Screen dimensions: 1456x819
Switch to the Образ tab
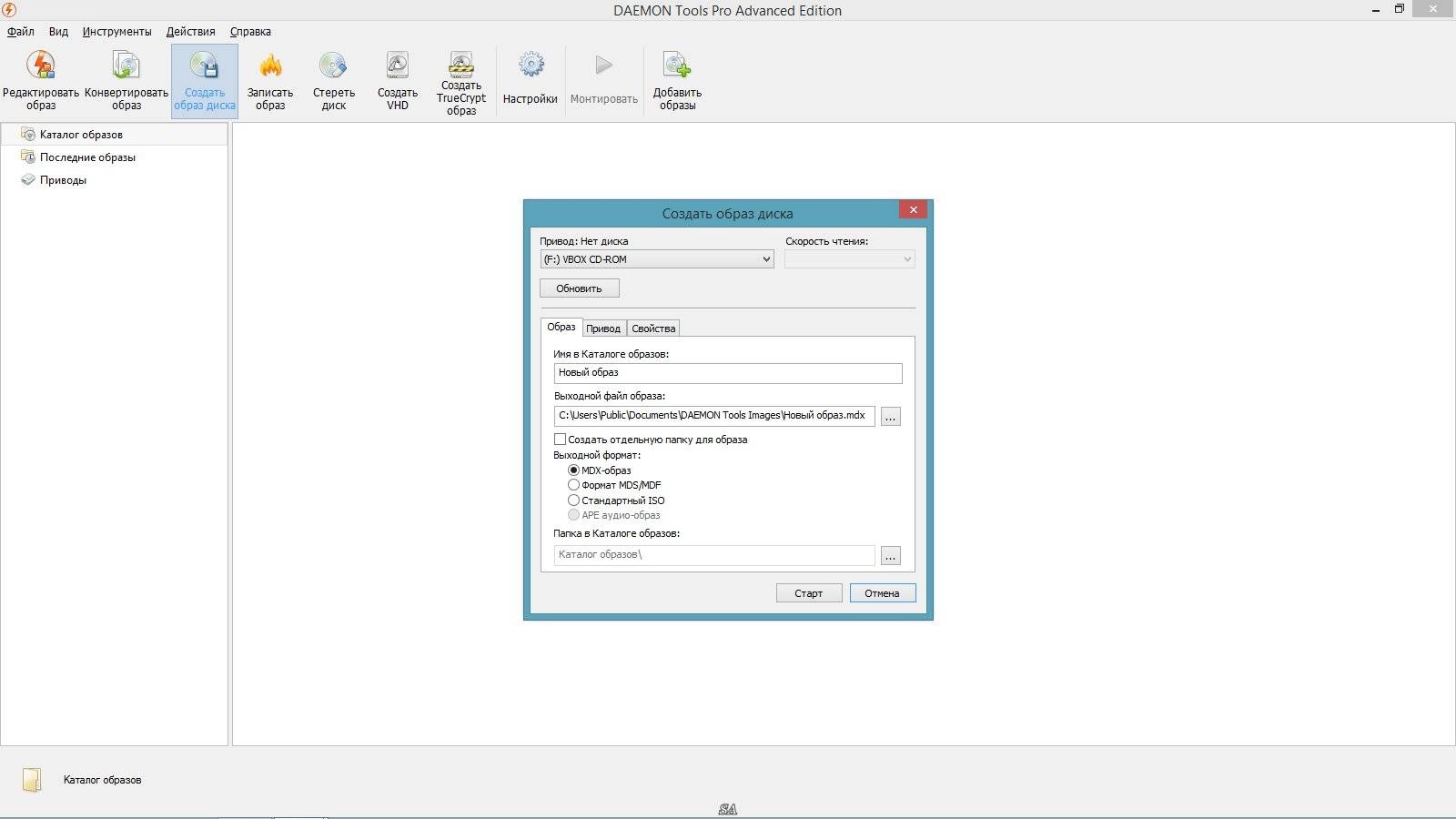pos(561,327)
